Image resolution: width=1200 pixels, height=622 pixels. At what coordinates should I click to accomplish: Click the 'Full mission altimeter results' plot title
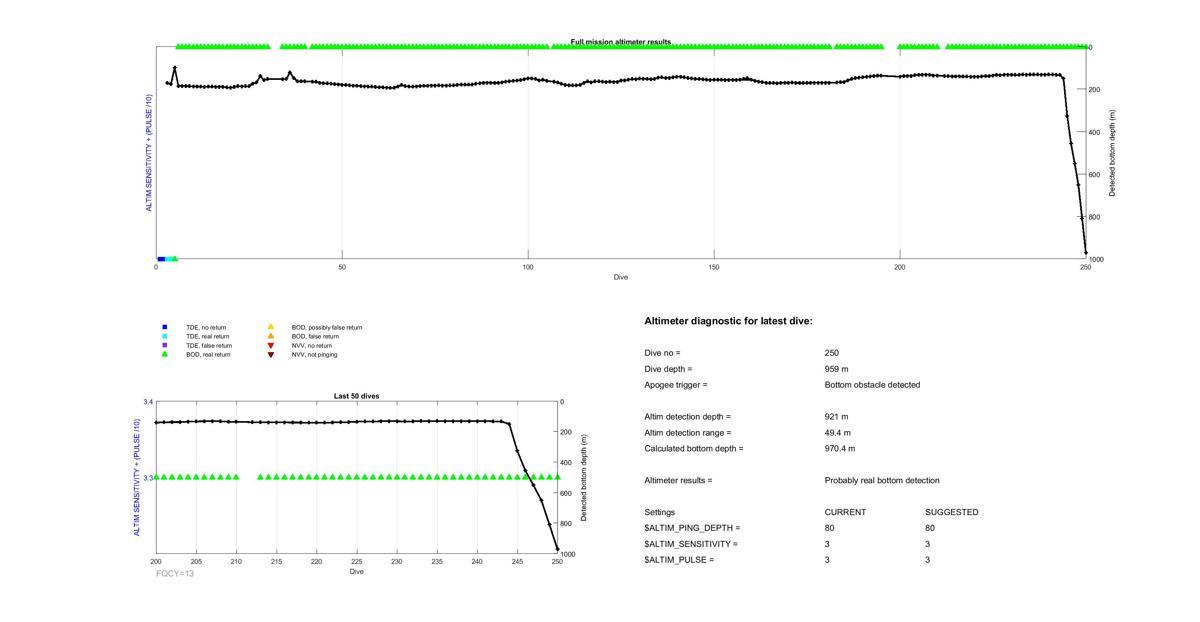(x=621, y=42)
